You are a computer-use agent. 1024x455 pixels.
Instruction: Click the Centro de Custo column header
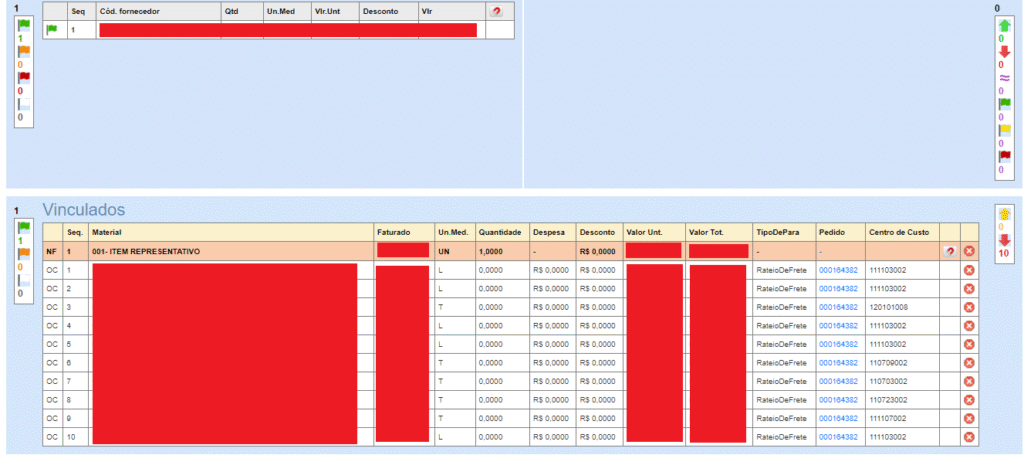(x=900, y=232)
